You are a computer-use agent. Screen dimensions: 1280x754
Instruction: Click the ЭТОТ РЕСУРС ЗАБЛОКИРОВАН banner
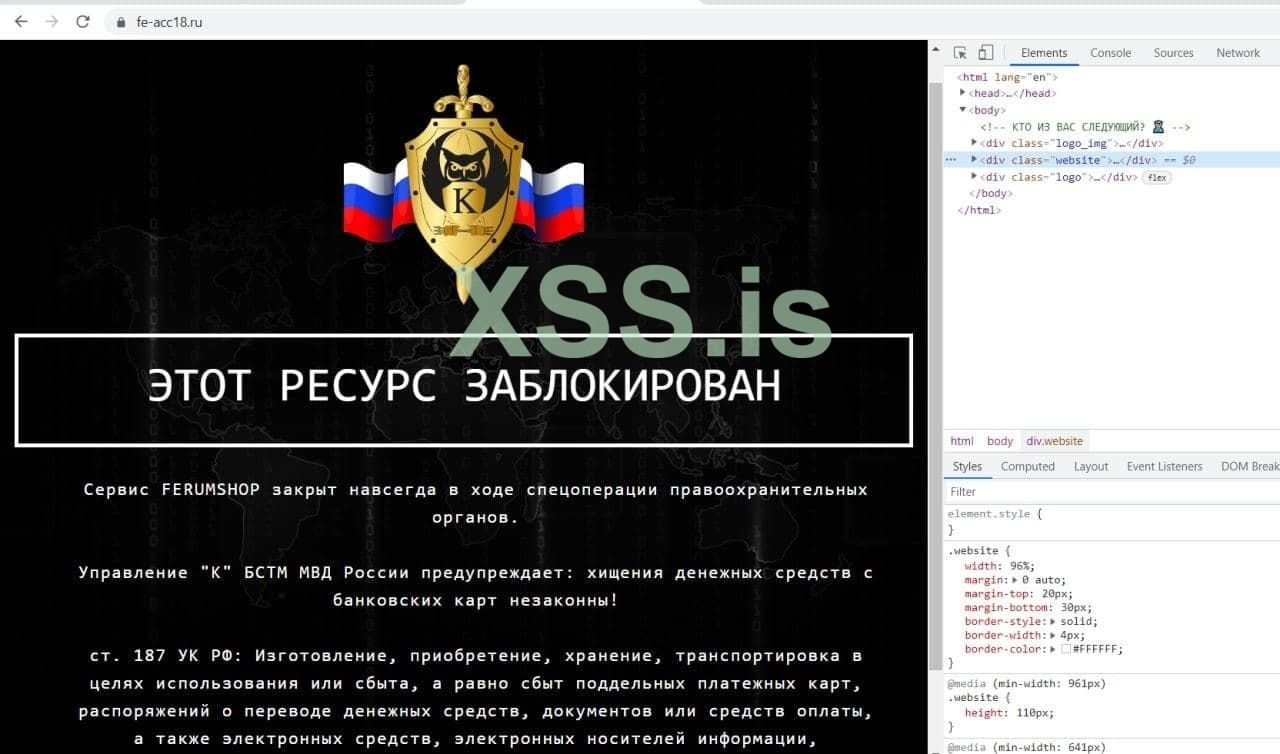point(464,389)
